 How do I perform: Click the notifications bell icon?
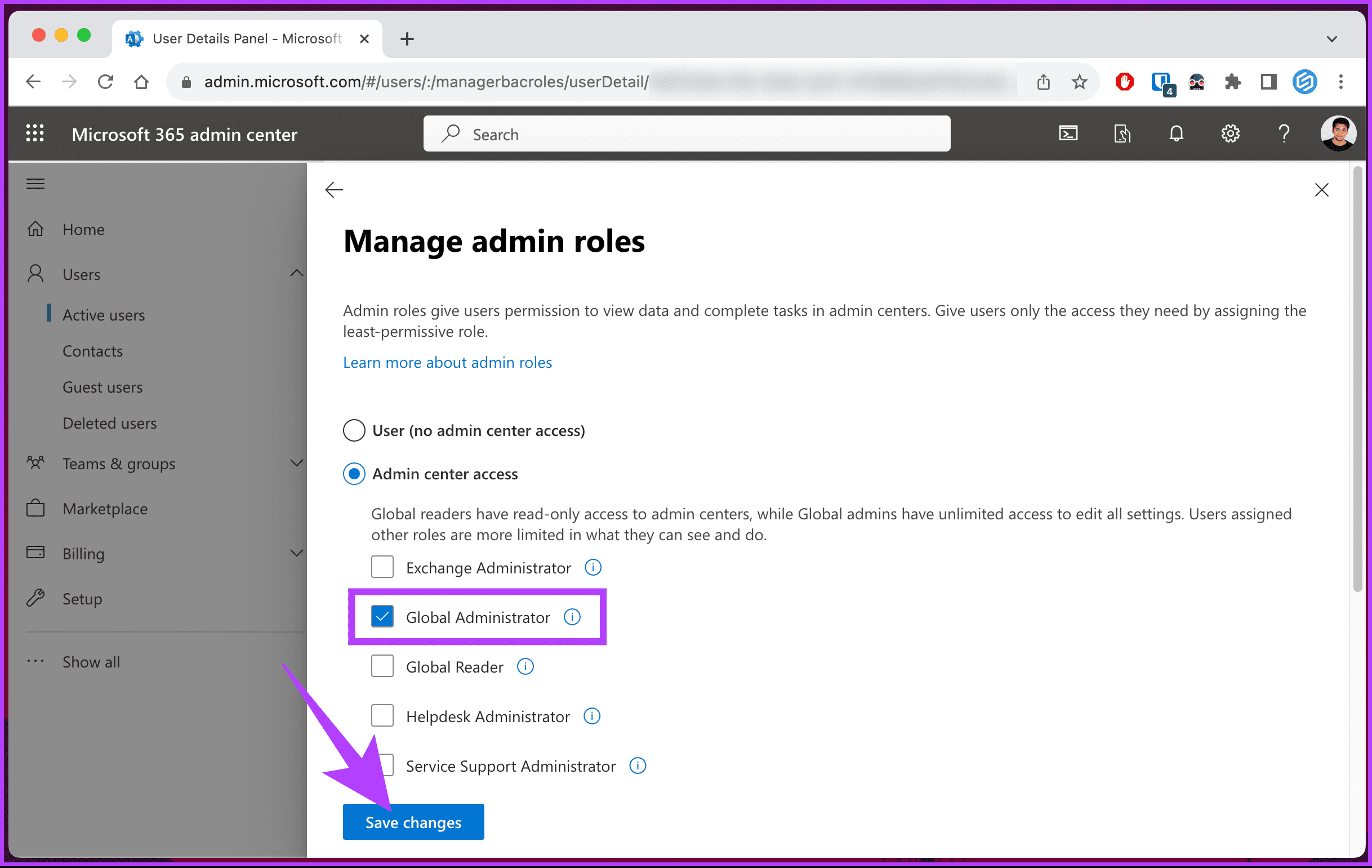pyautogui.click(x=1176, y=134)
